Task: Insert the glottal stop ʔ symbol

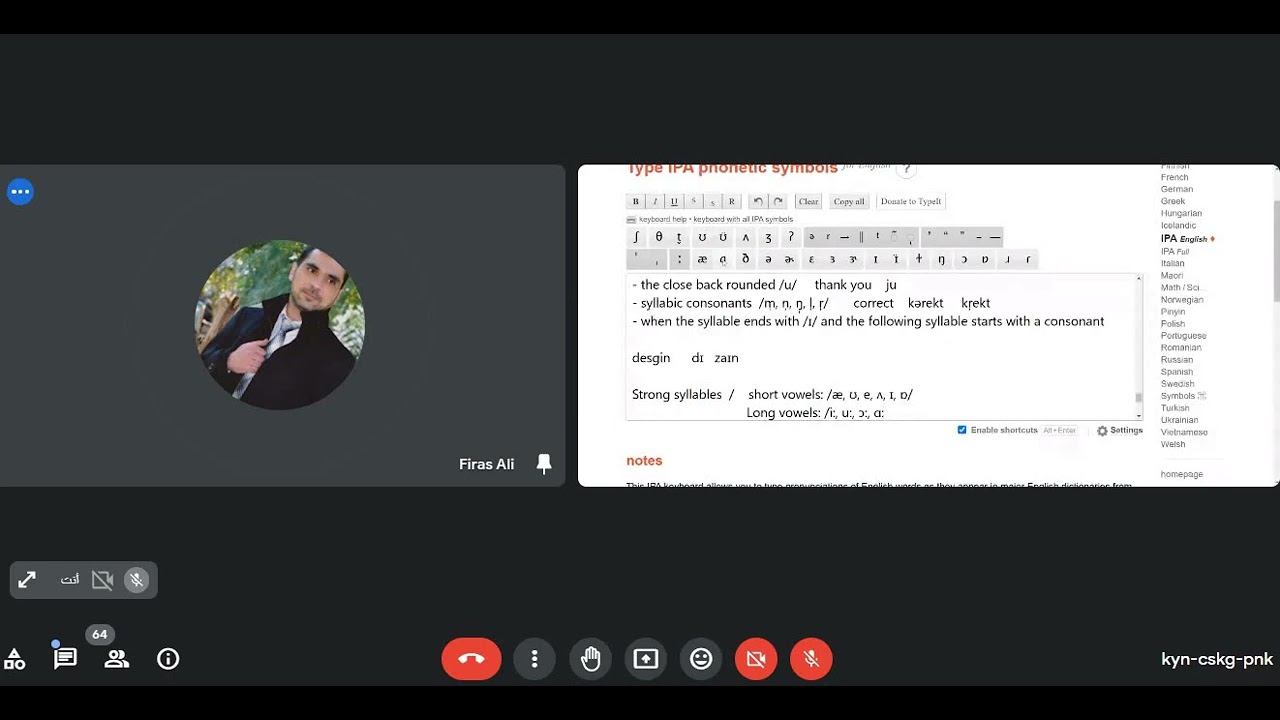Action: point(790,237)
